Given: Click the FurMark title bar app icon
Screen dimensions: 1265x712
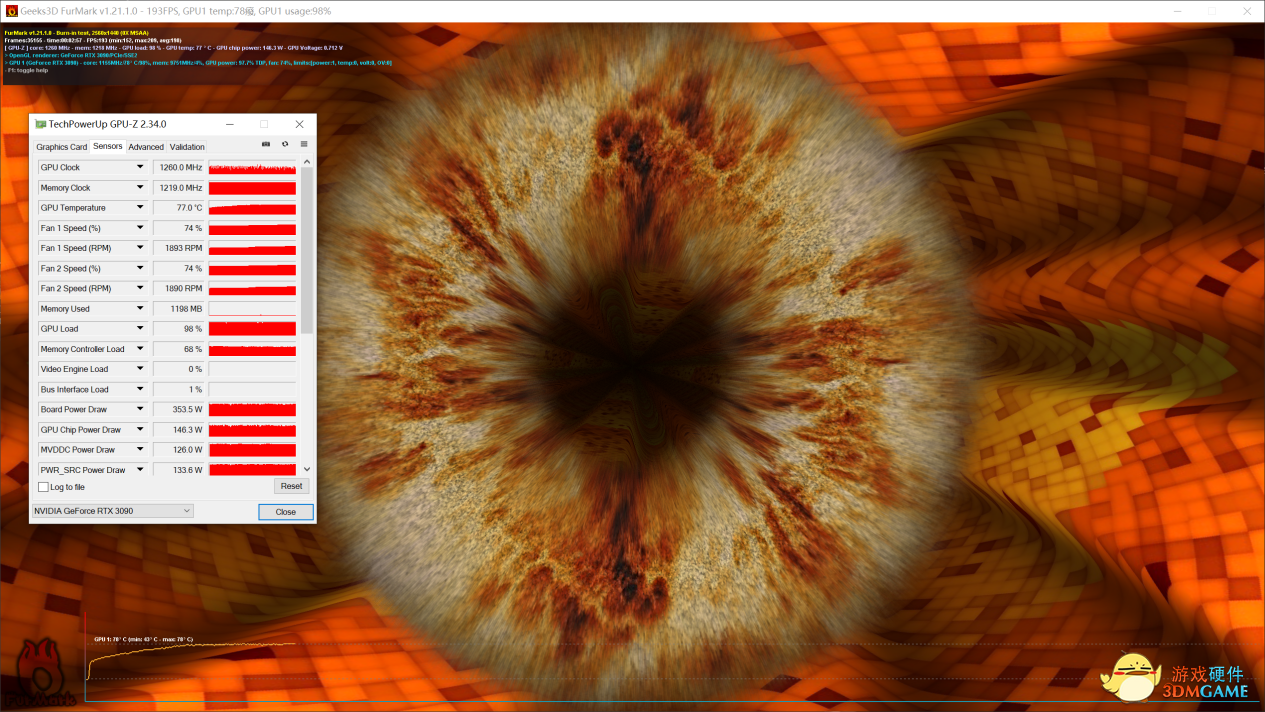Looking at the screenshot, I should [x=11, y=11].
